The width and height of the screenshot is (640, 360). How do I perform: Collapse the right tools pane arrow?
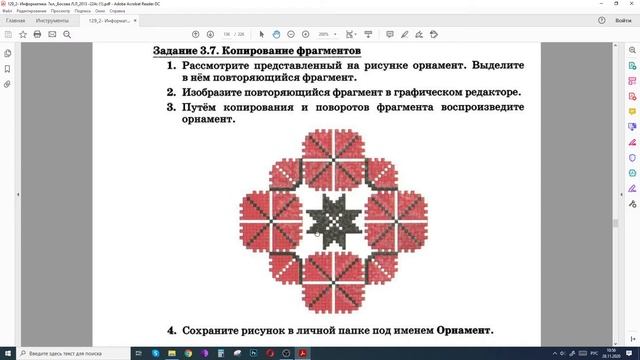(621, 195)
